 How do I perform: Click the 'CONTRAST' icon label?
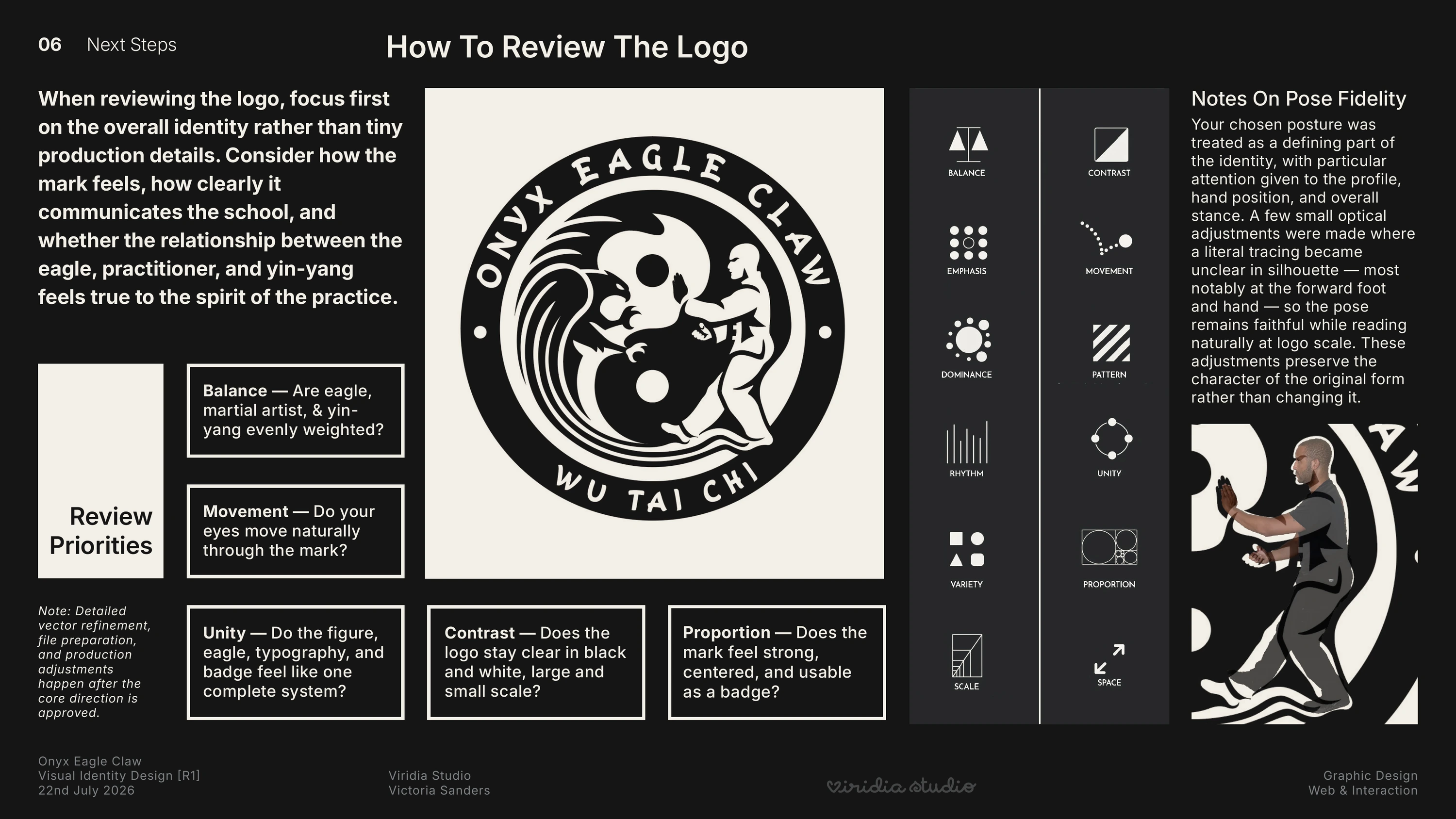1109,173
